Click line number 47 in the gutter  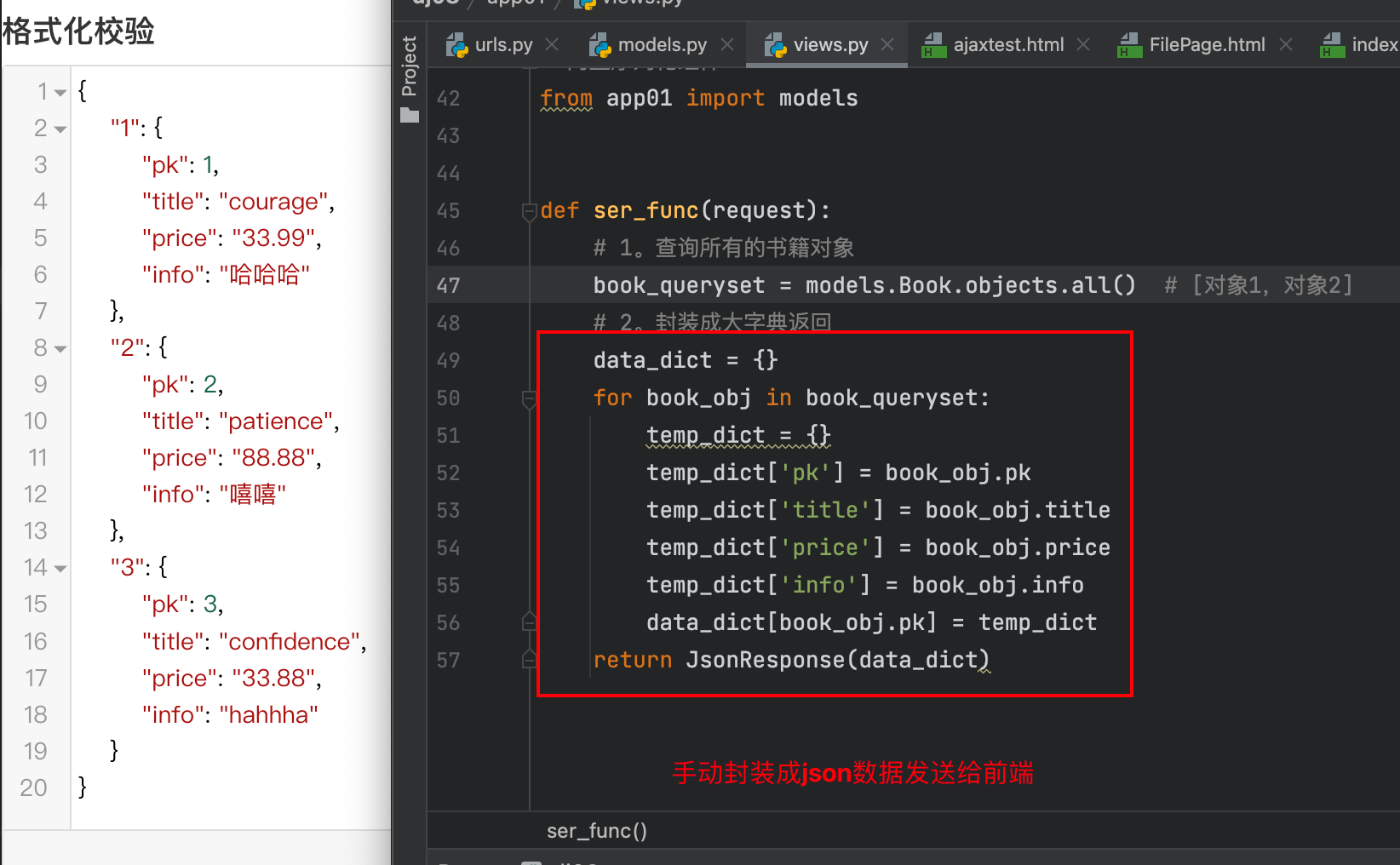coord(449,286)
